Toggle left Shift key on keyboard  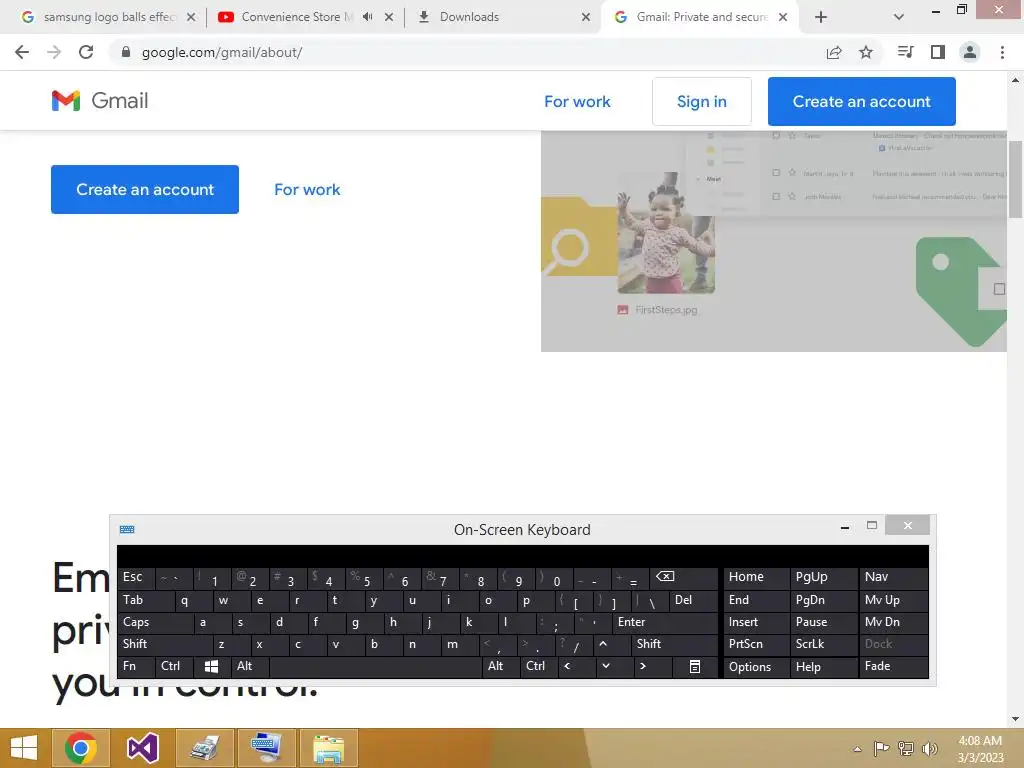pos(165,644)
